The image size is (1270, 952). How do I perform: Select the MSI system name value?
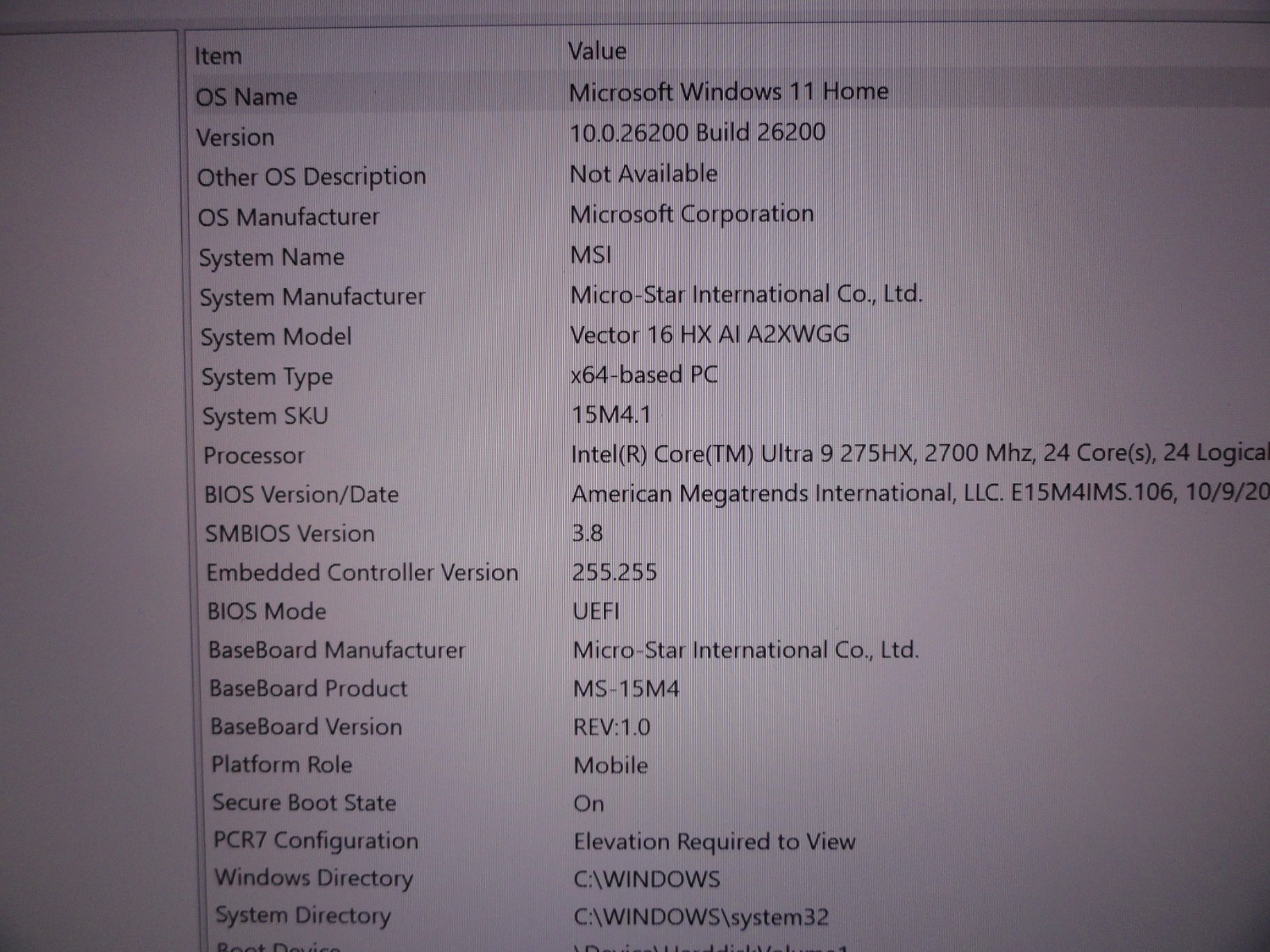coord(591,255)
